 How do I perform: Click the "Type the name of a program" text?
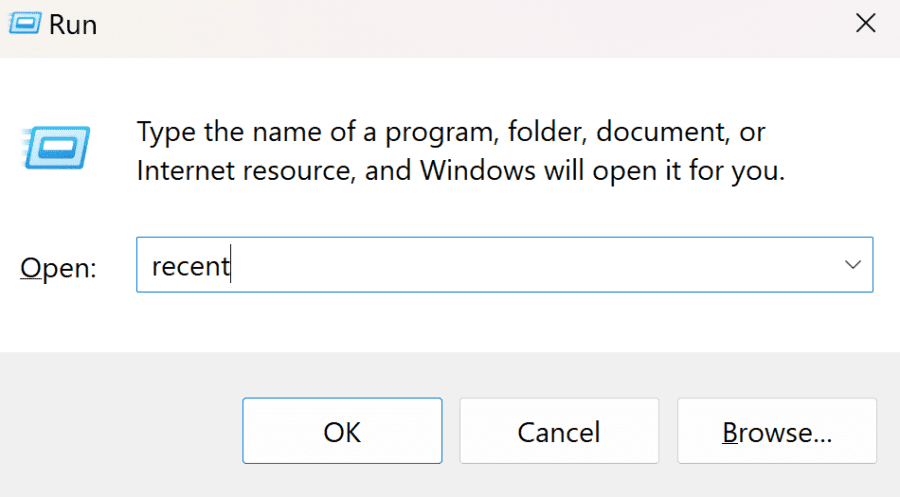[316, 132]
